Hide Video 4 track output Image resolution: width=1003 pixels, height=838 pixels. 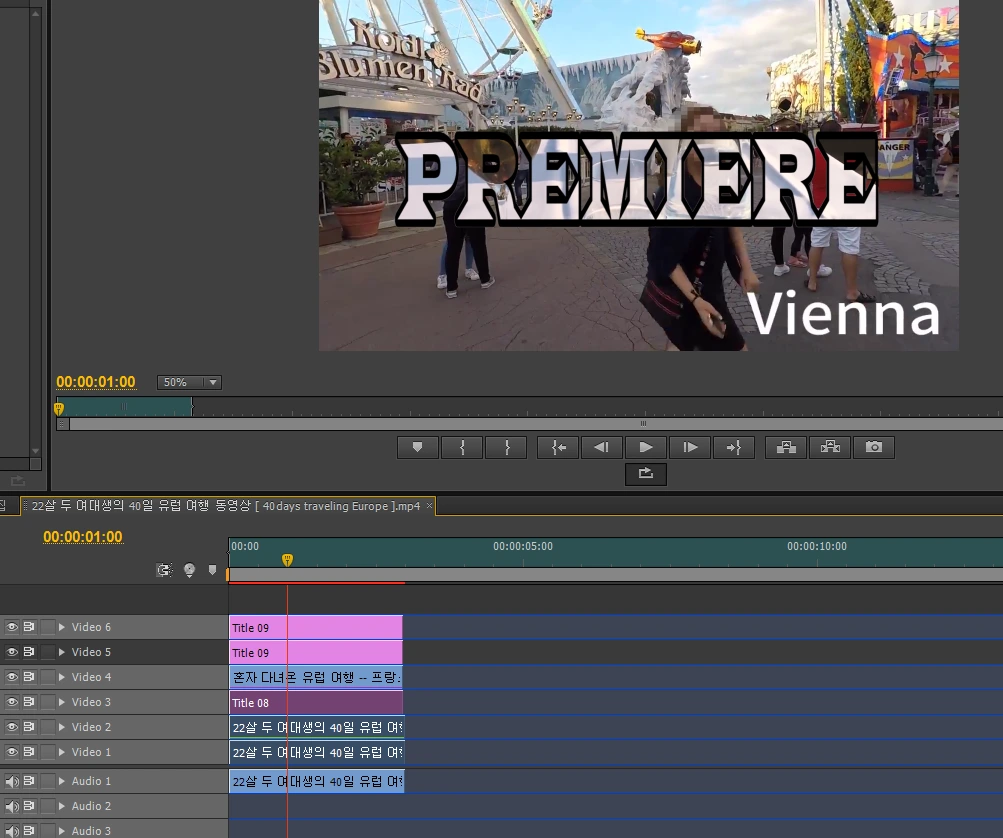12,677
